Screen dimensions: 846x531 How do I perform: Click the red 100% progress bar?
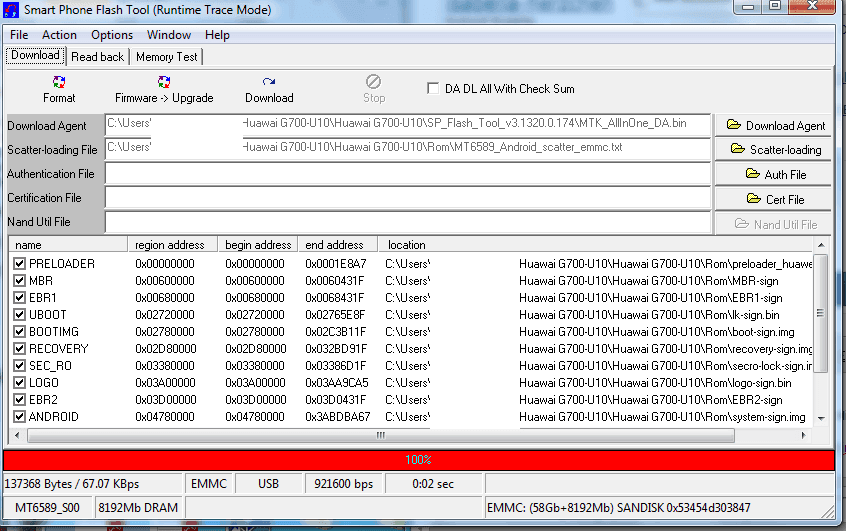(419, 460)
